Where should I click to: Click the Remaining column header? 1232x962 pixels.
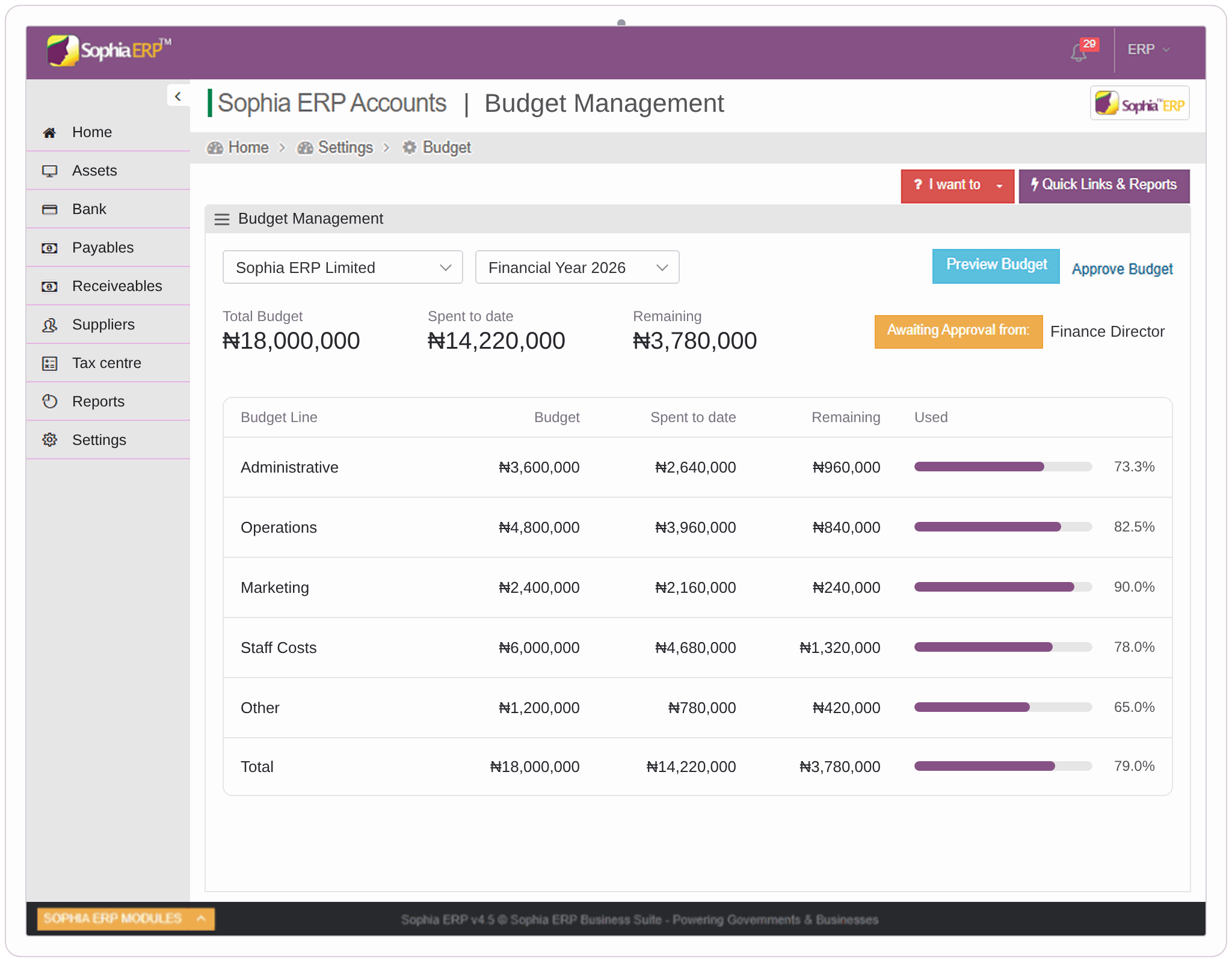click(x=845, y=417)
